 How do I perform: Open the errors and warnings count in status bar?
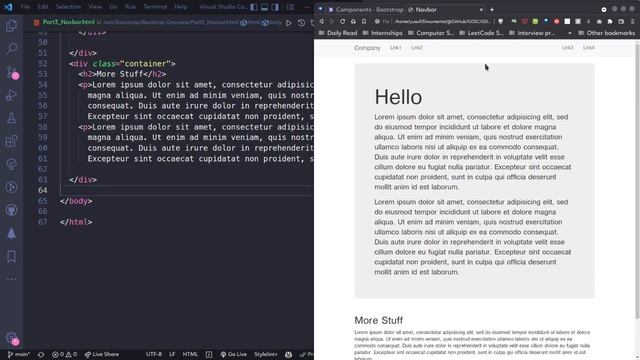[x=64, y=354]
